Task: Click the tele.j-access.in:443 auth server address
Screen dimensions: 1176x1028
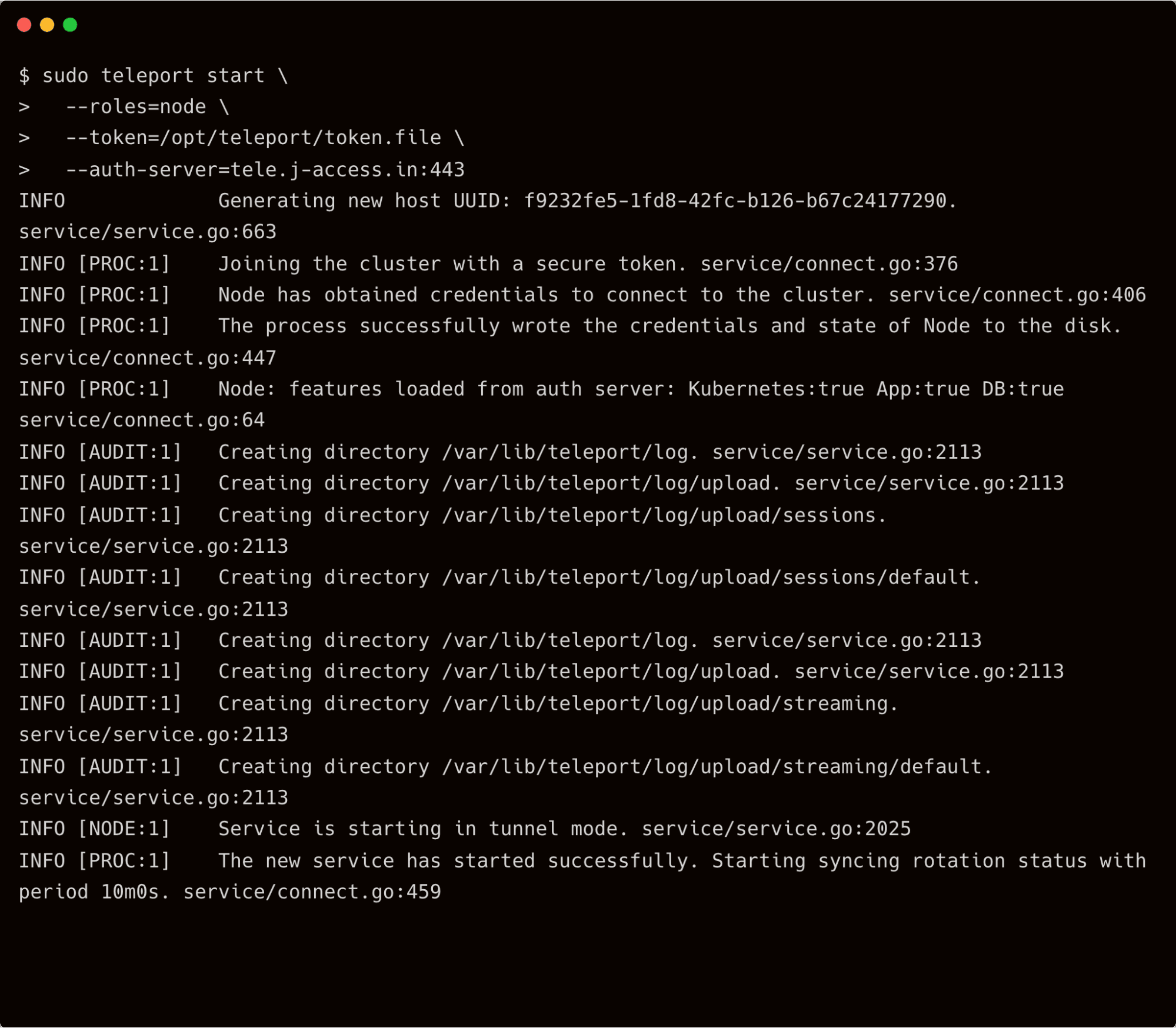Action: [x=347, y=170]
